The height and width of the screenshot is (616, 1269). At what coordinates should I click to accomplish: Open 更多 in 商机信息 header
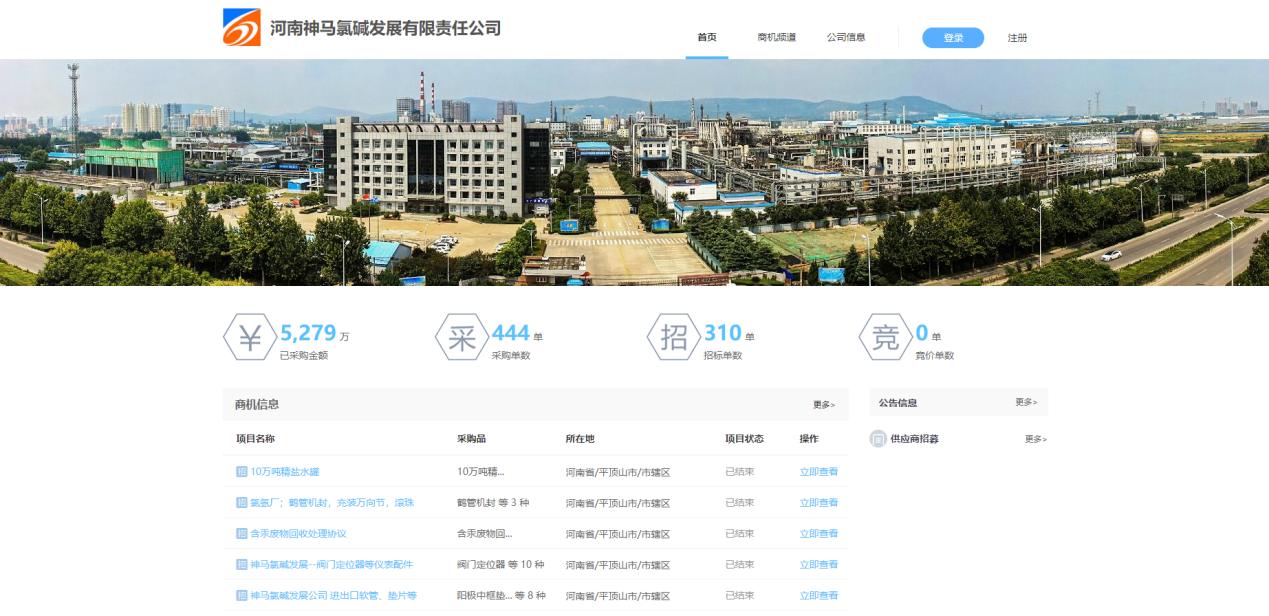tap(824, 405)
